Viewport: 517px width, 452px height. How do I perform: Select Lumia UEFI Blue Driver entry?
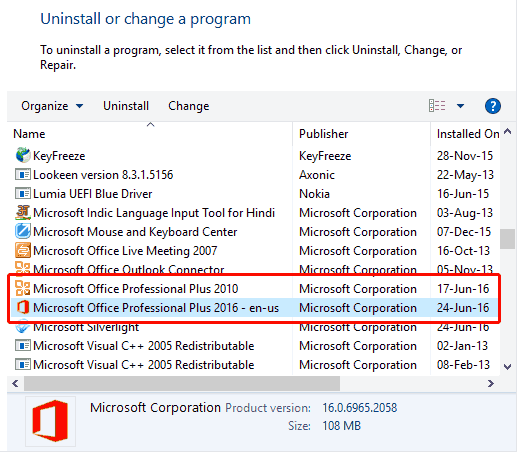click(92, 194)
